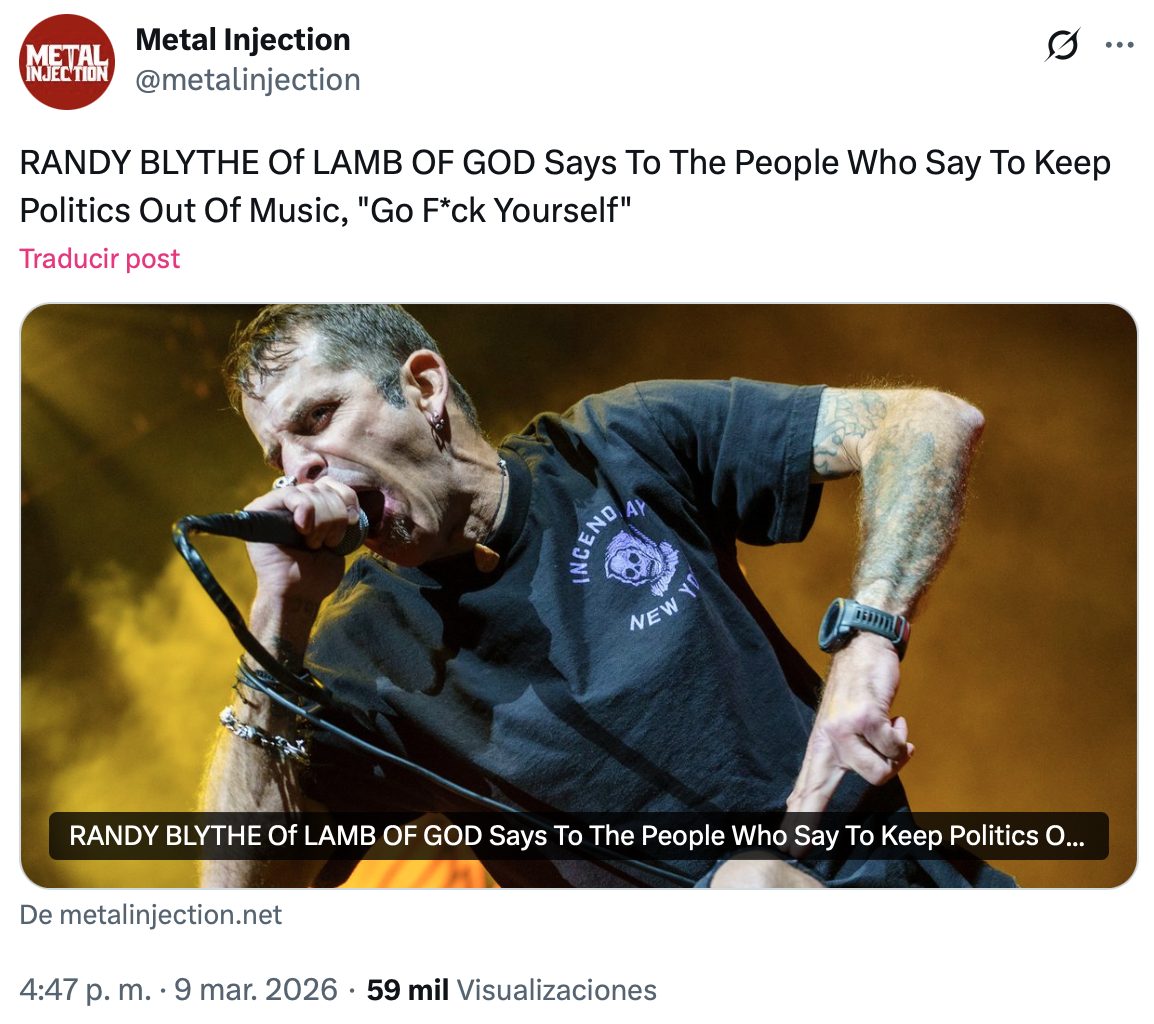Click the RANDY BLYTHE post text first line
The height and width of the screenshot is (1024, 1154).
click(565, 164)
